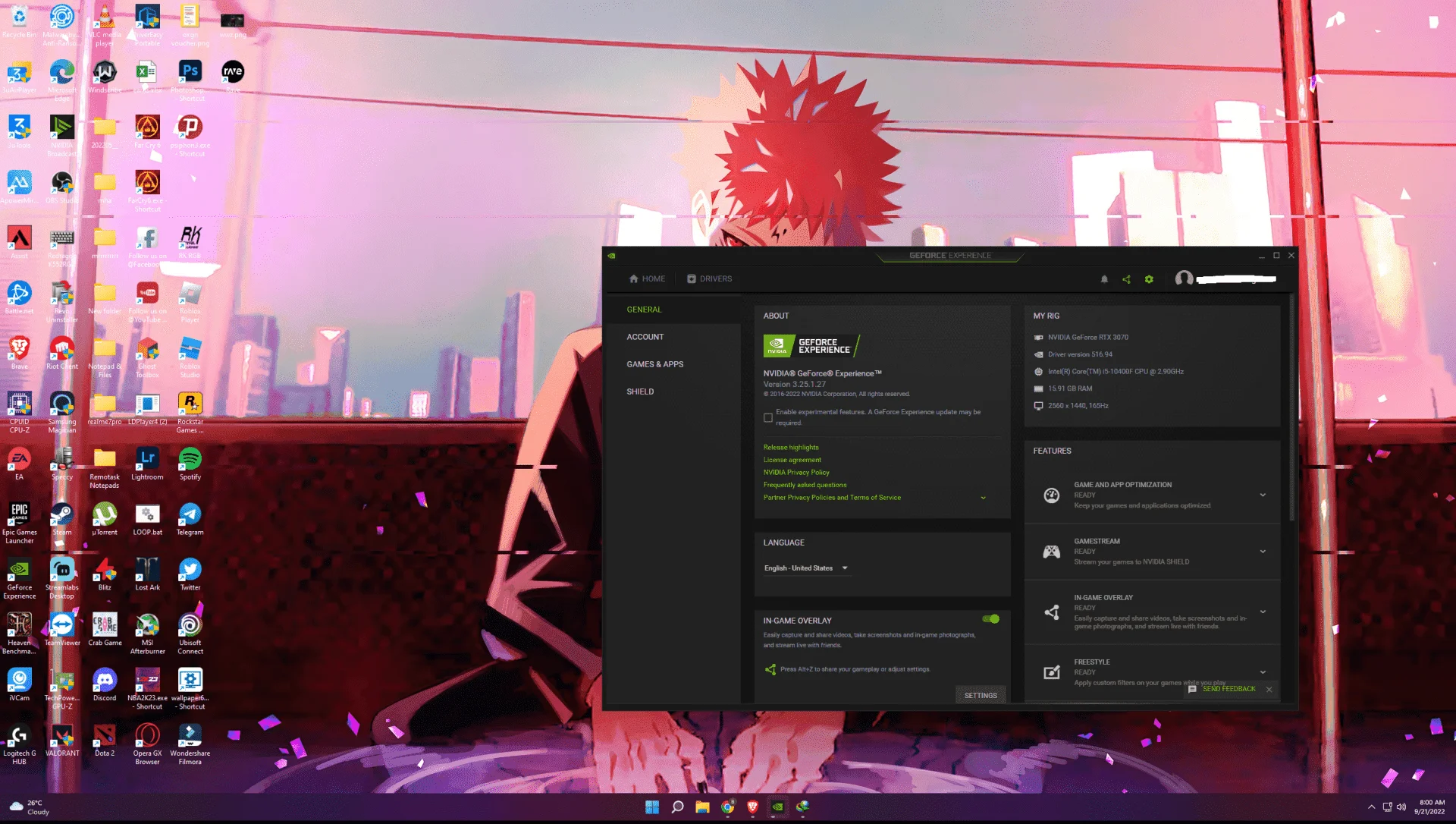1456x824 pixels.
Task: Open Epic Games Launcher icon
Action: [19, 523]
